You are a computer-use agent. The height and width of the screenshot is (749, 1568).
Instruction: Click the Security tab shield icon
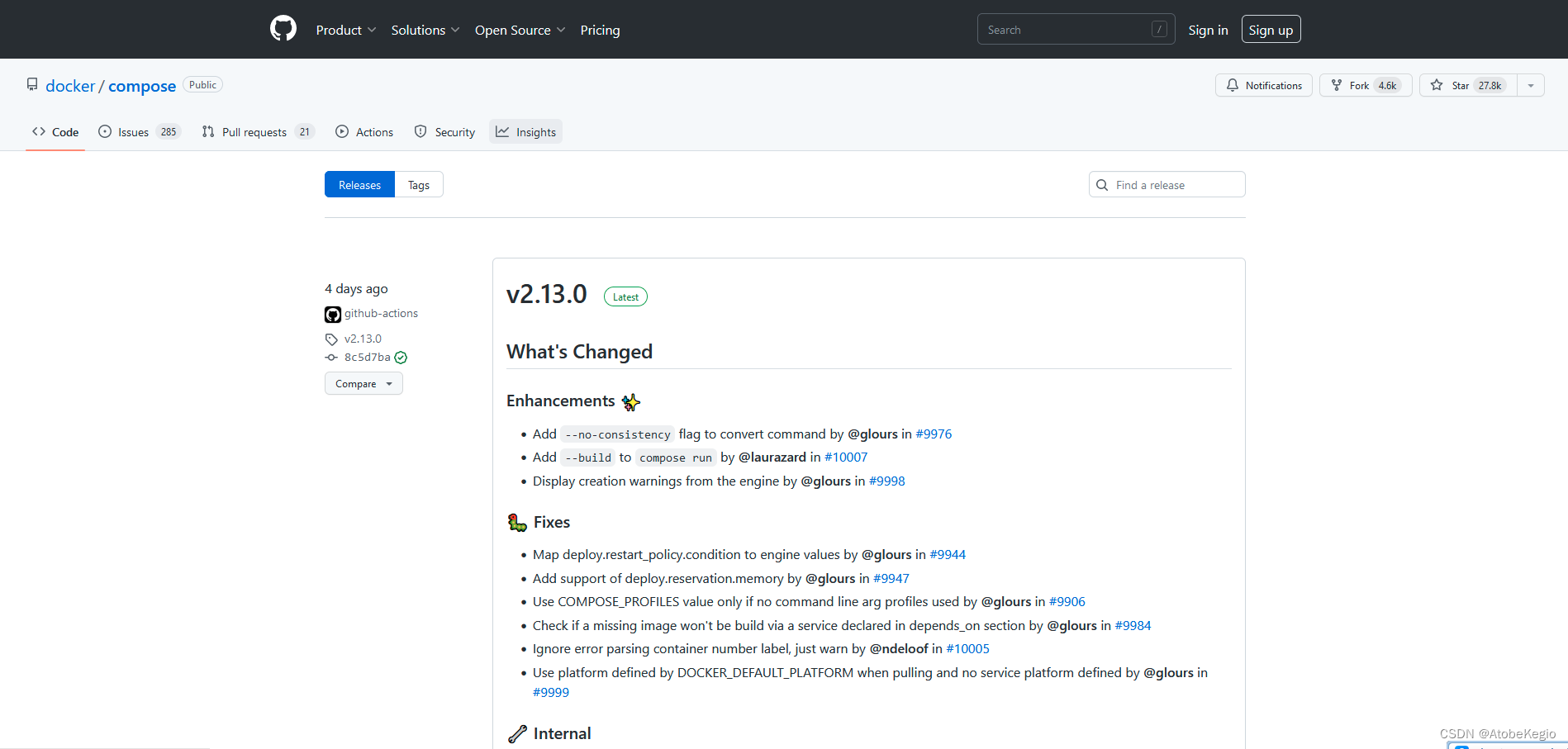[421, 131]
